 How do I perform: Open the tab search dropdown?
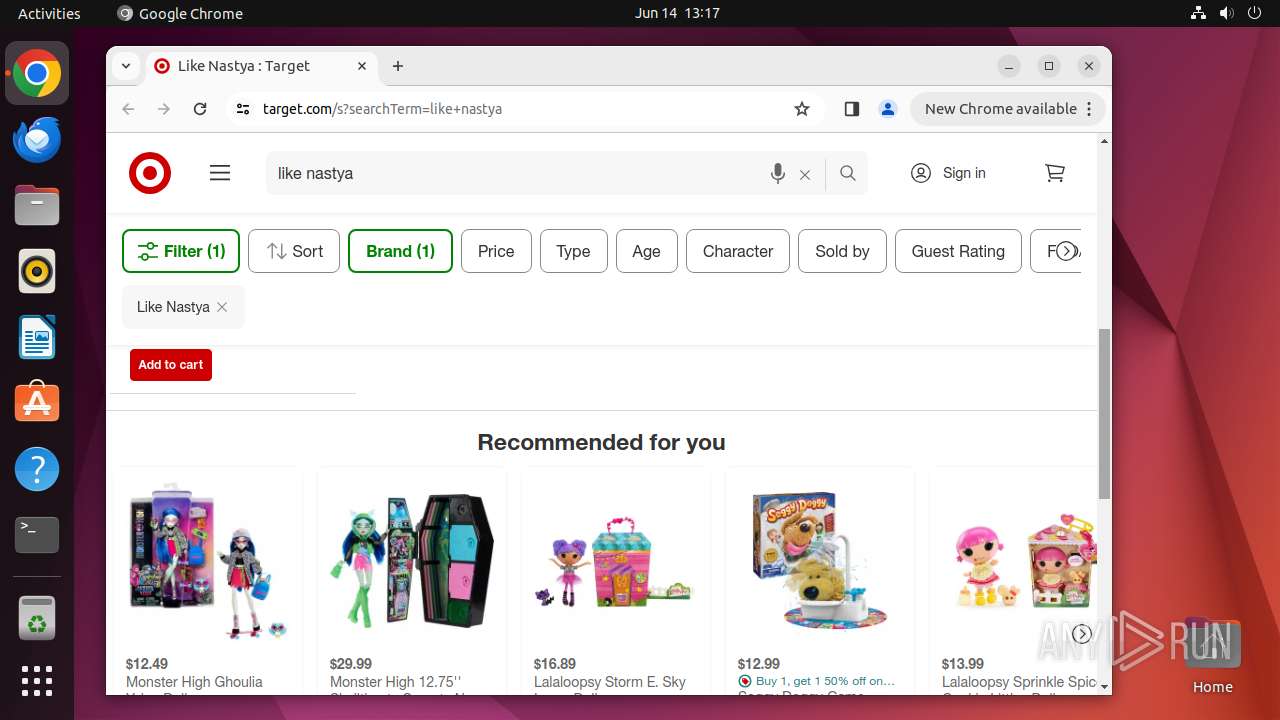pos(126,66)
